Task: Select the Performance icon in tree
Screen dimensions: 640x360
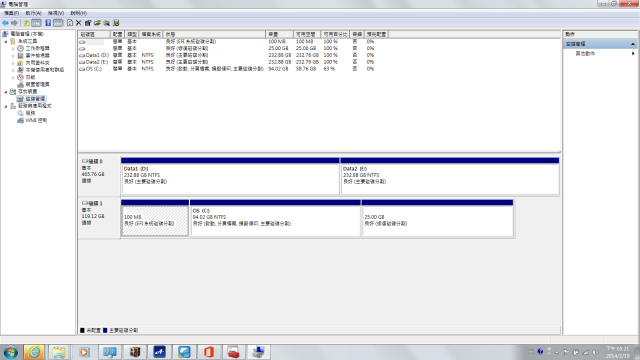Action: [x=20, y=77]
